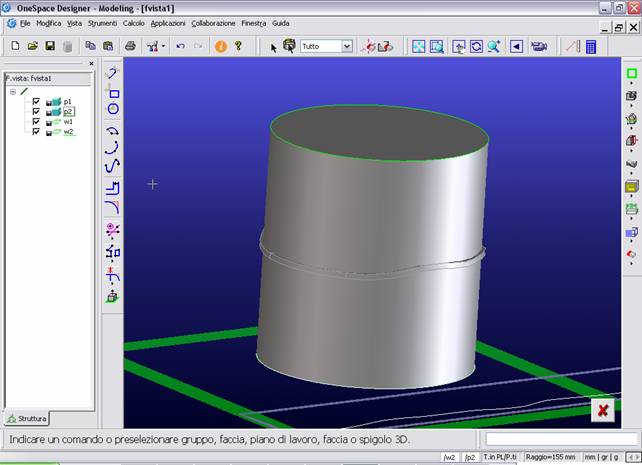642x465 pixels.
Task: Close the structure browser panel
Action: [x=91, y=63]
